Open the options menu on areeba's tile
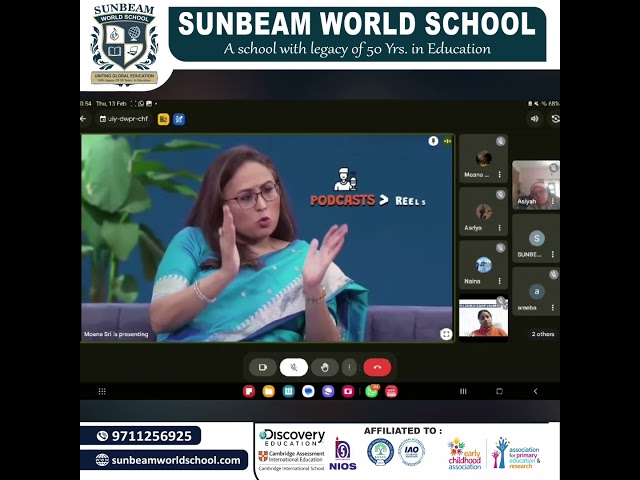 pos(553,308)
